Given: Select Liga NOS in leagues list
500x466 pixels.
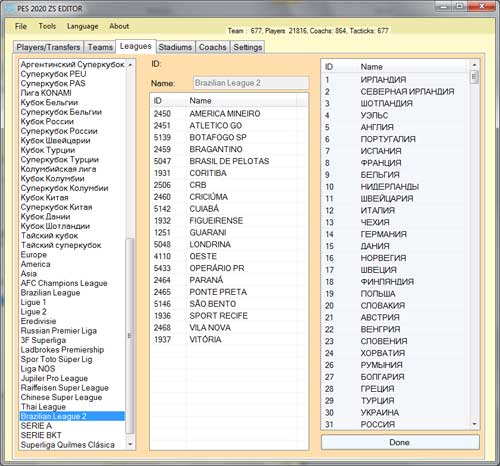Looking at the screenshot, I should 72,369.
